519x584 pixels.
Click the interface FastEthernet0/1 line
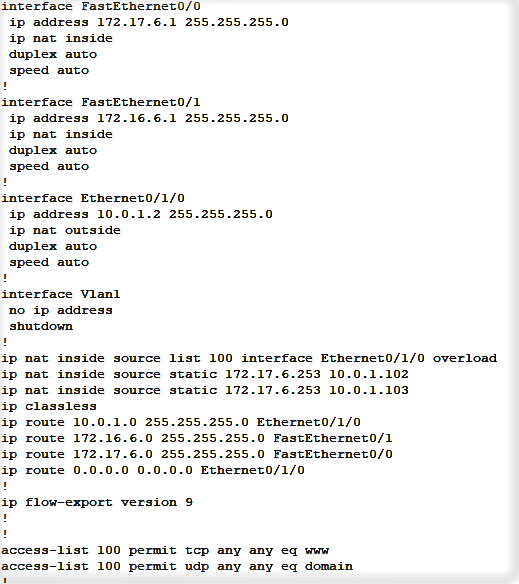pyautogui.click(x=101, y=102)
